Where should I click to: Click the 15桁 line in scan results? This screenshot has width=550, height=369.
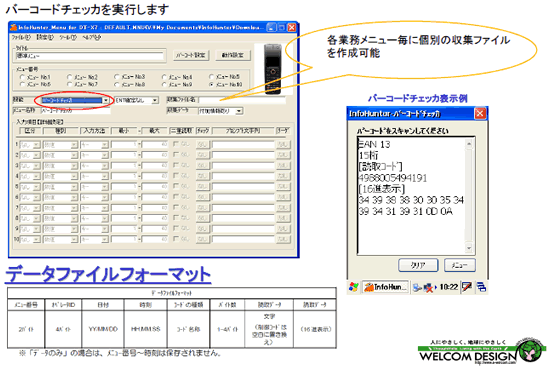coord(368,155)
